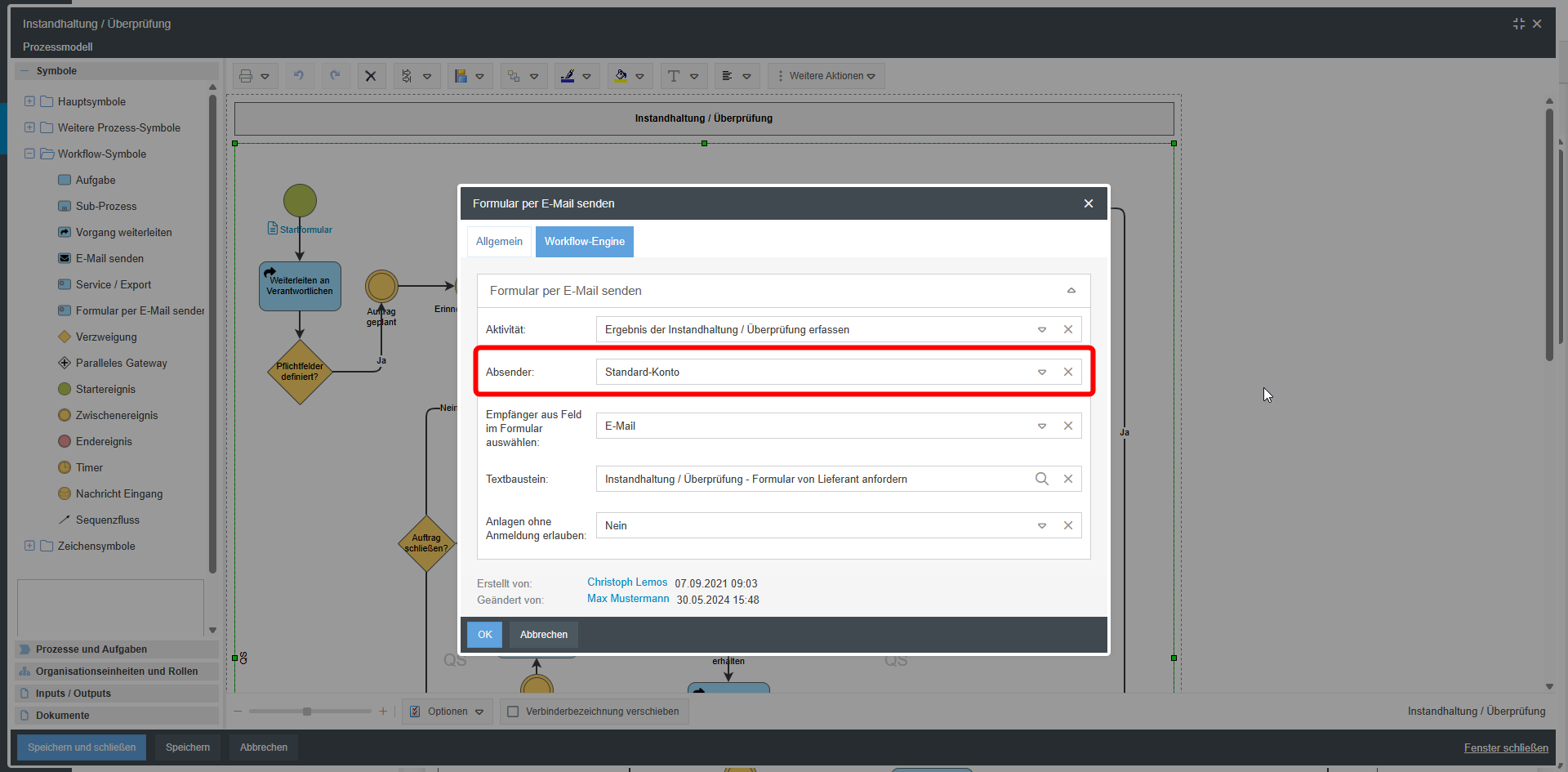Clear the Aktivität field with X
Screen dimensions: 1568x772
pyautogui.click(x=1068, y=329)
